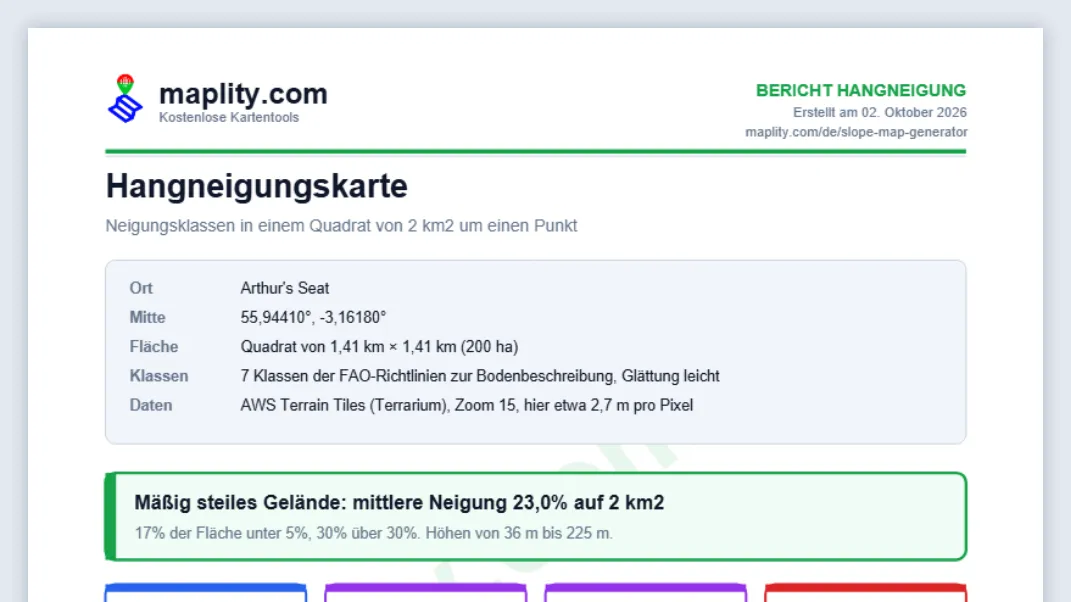Click the 'Kostenlose Kartentools' tagline
Image resolution: width=1071 pixels, height=602 pixels.
pyautogui.click(x=229, y=118)
